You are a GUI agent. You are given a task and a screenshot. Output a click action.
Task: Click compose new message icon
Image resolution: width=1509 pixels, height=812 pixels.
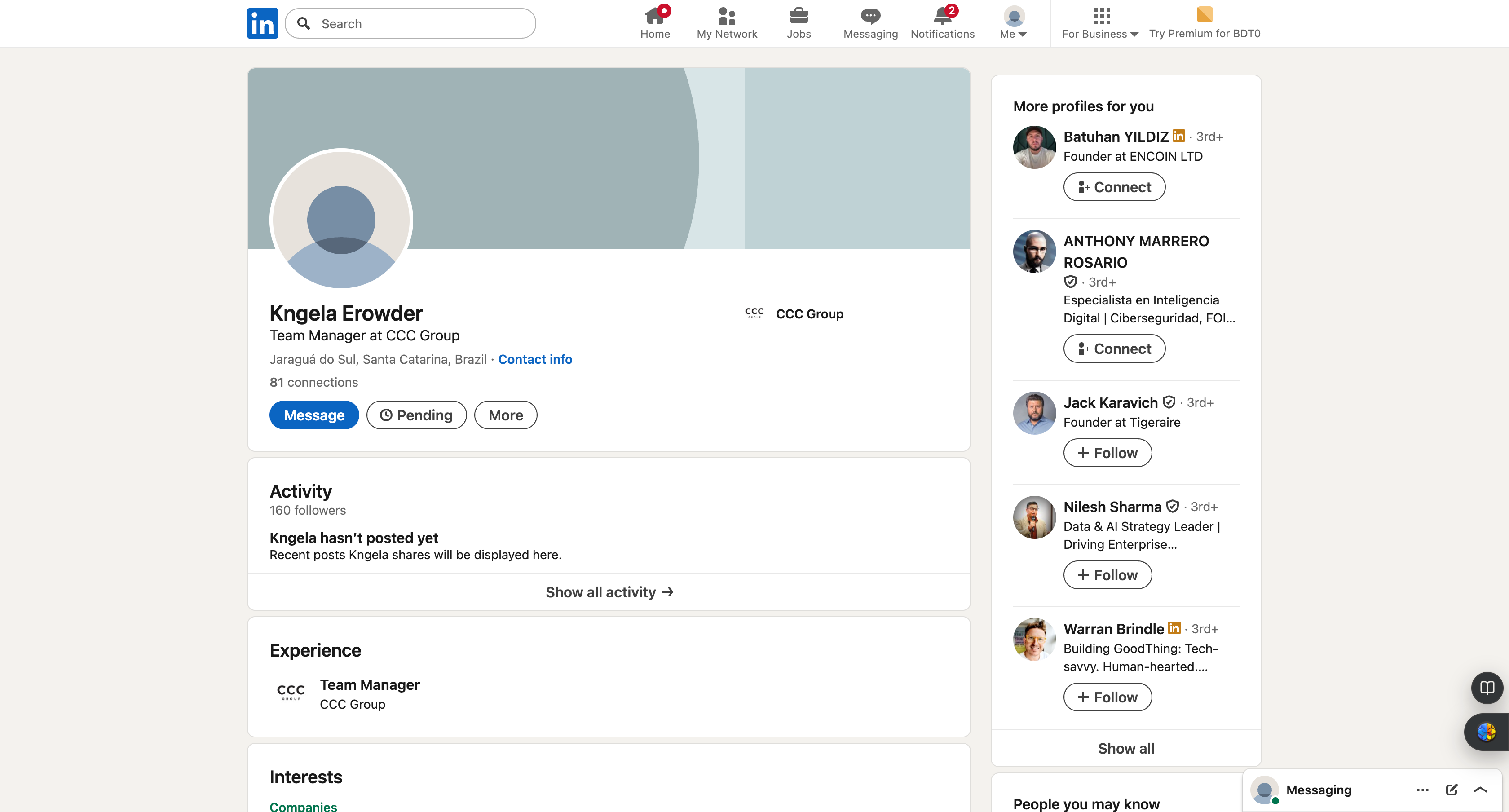tap(1451, 790)
